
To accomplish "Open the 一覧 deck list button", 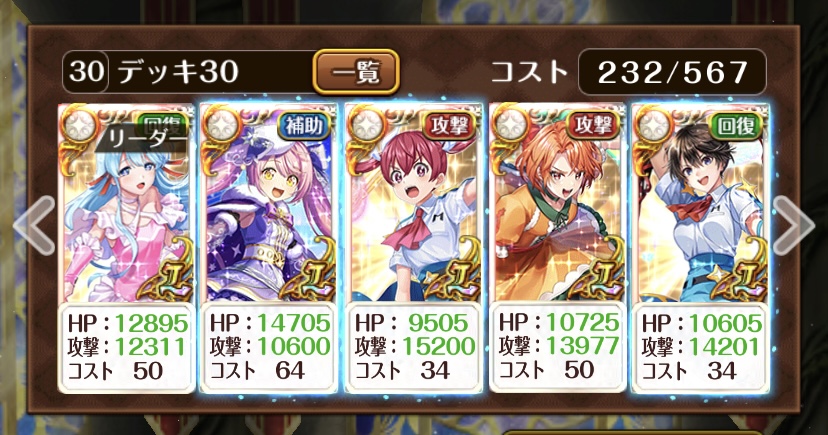I will pos(356,72).
